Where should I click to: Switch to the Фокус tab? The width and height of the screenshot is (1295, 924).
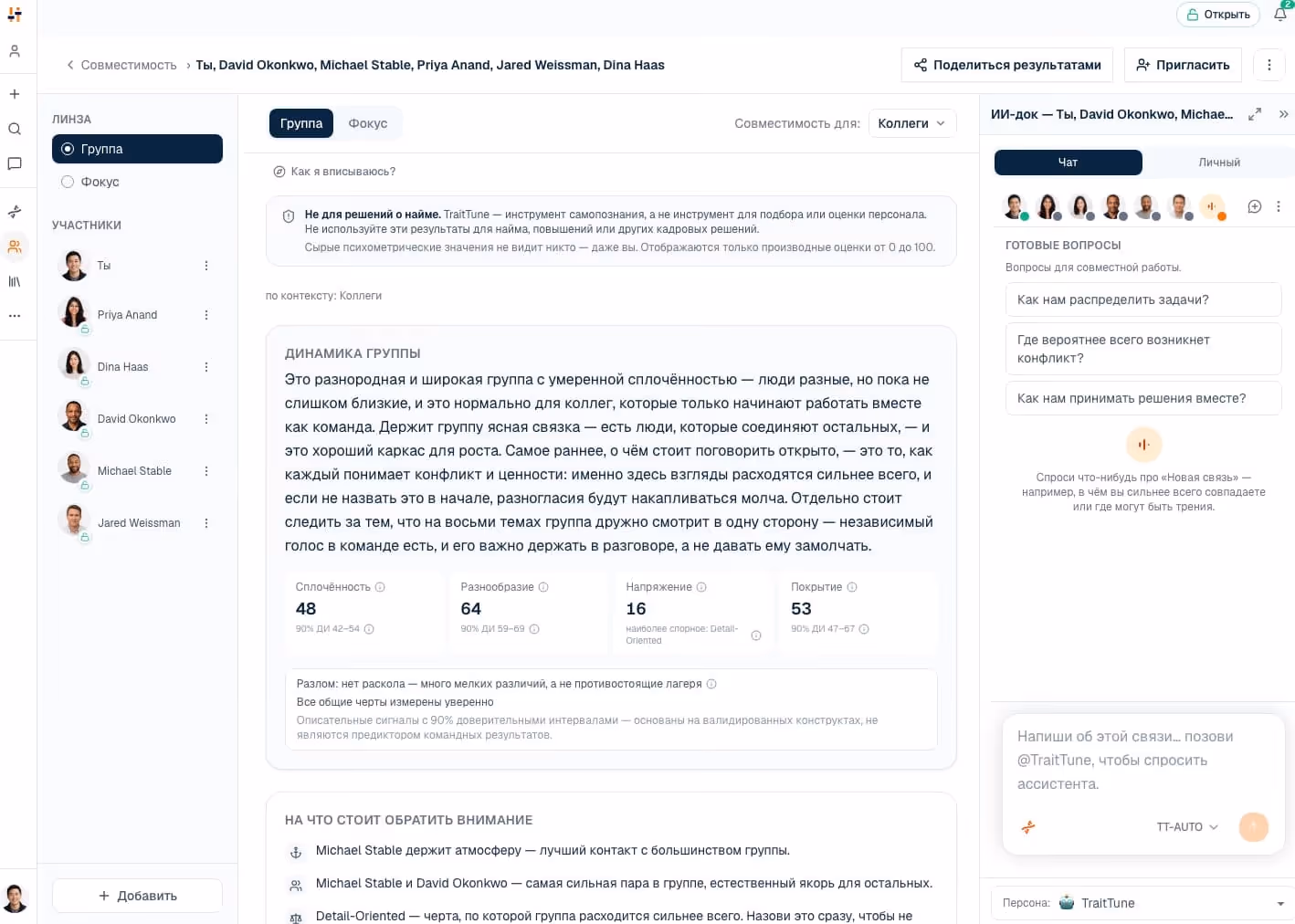pyautogui.click(x=368, y=123)
